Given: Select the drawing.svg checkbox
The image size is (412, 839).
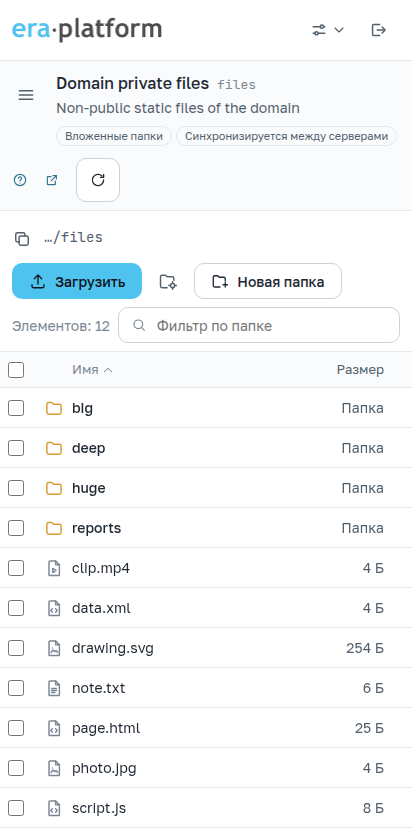Looking at the screenshot, I should 16,649.
